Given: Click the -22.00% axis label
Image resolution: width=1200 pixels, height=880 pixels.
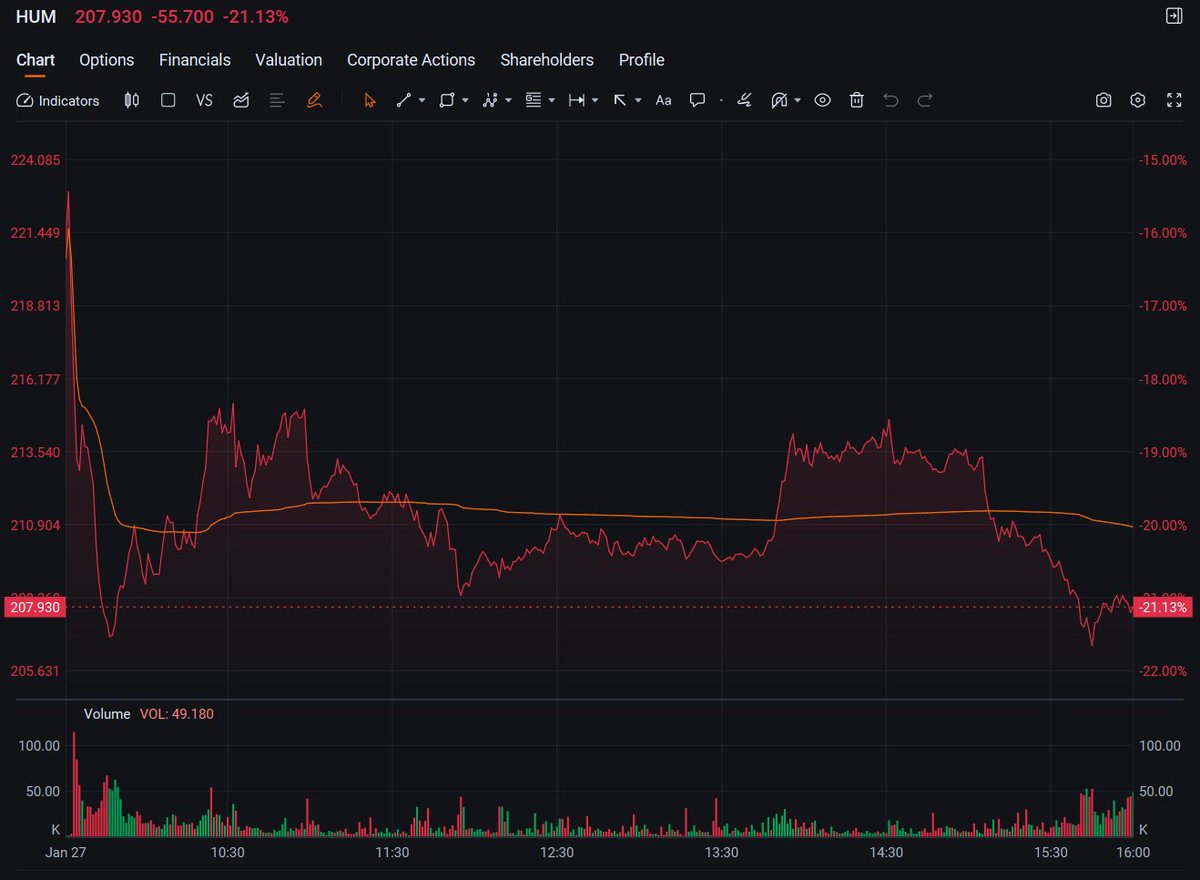Looking at the screenshot, I should (1164, 671).
